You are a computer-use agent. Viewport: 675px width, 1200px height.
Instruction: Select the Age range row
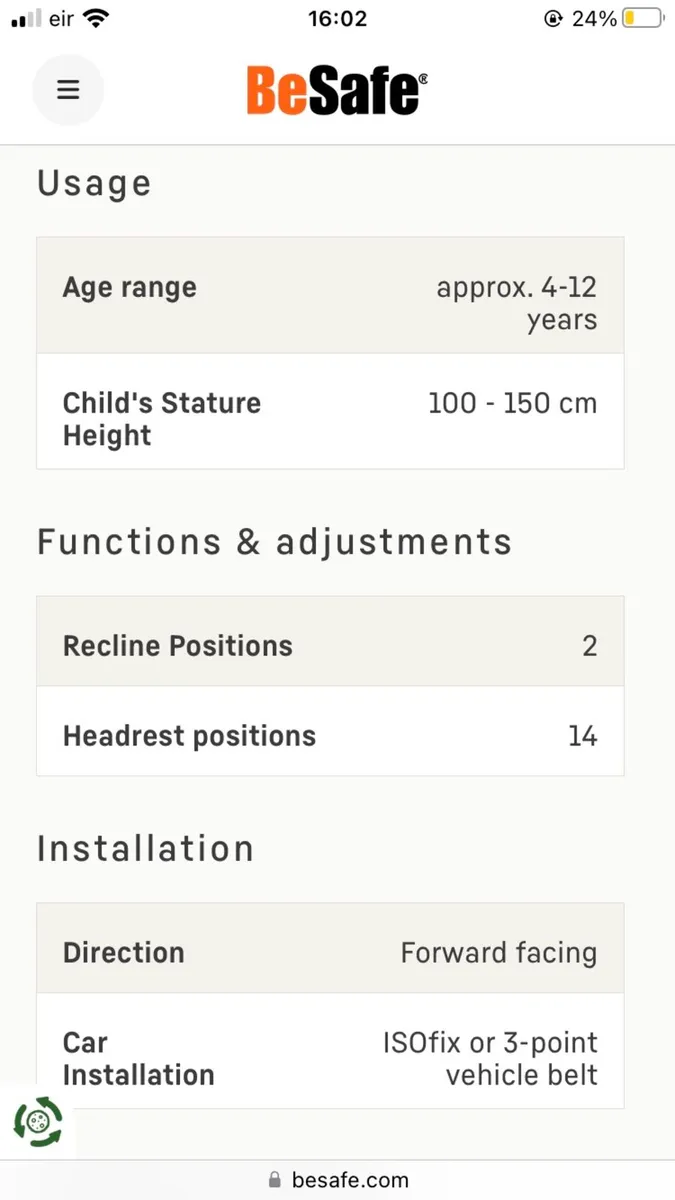click(330, 296)
